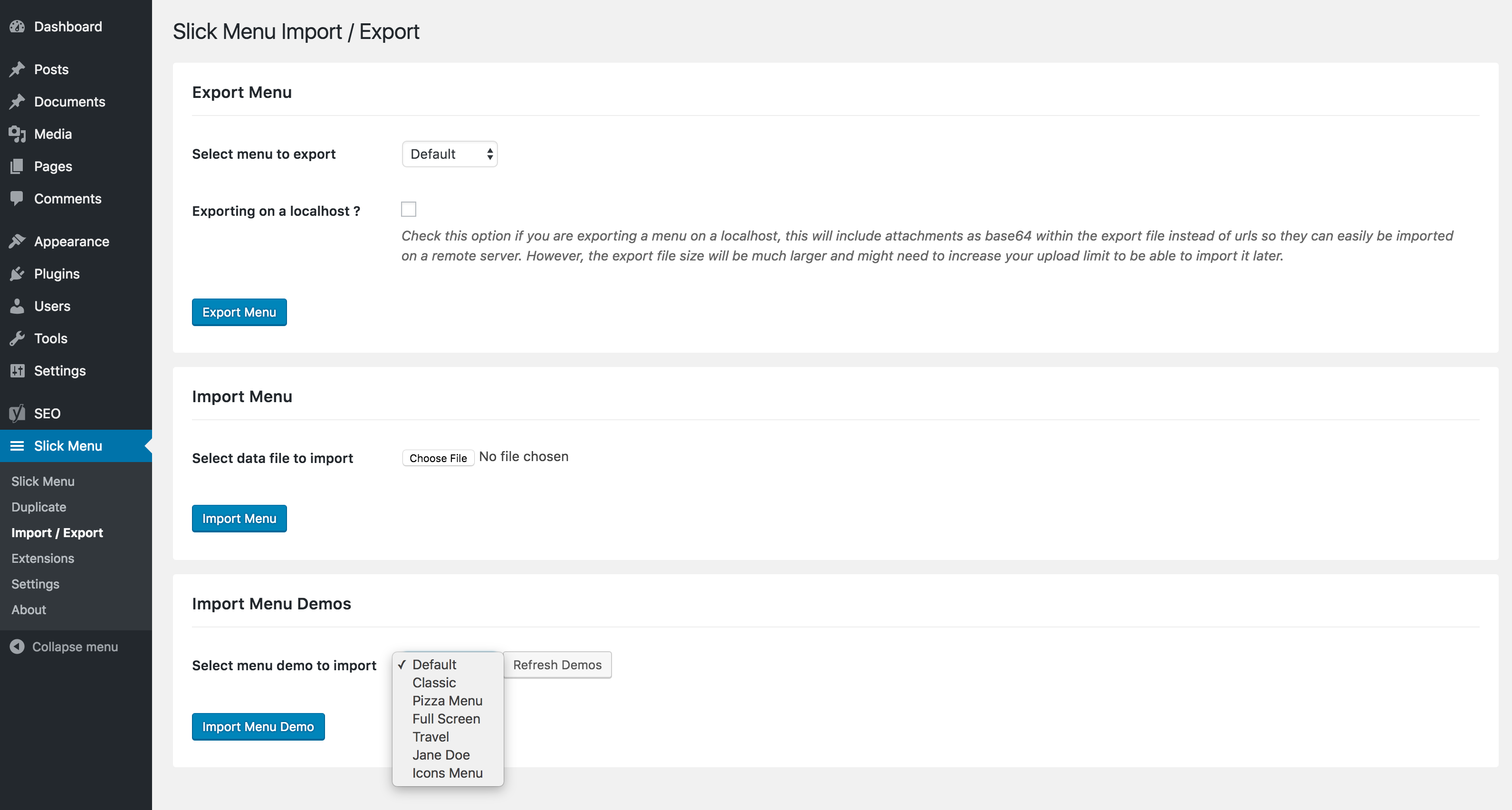
Task: Click the Dashboard gauge icon
Action: click(17, 27)
